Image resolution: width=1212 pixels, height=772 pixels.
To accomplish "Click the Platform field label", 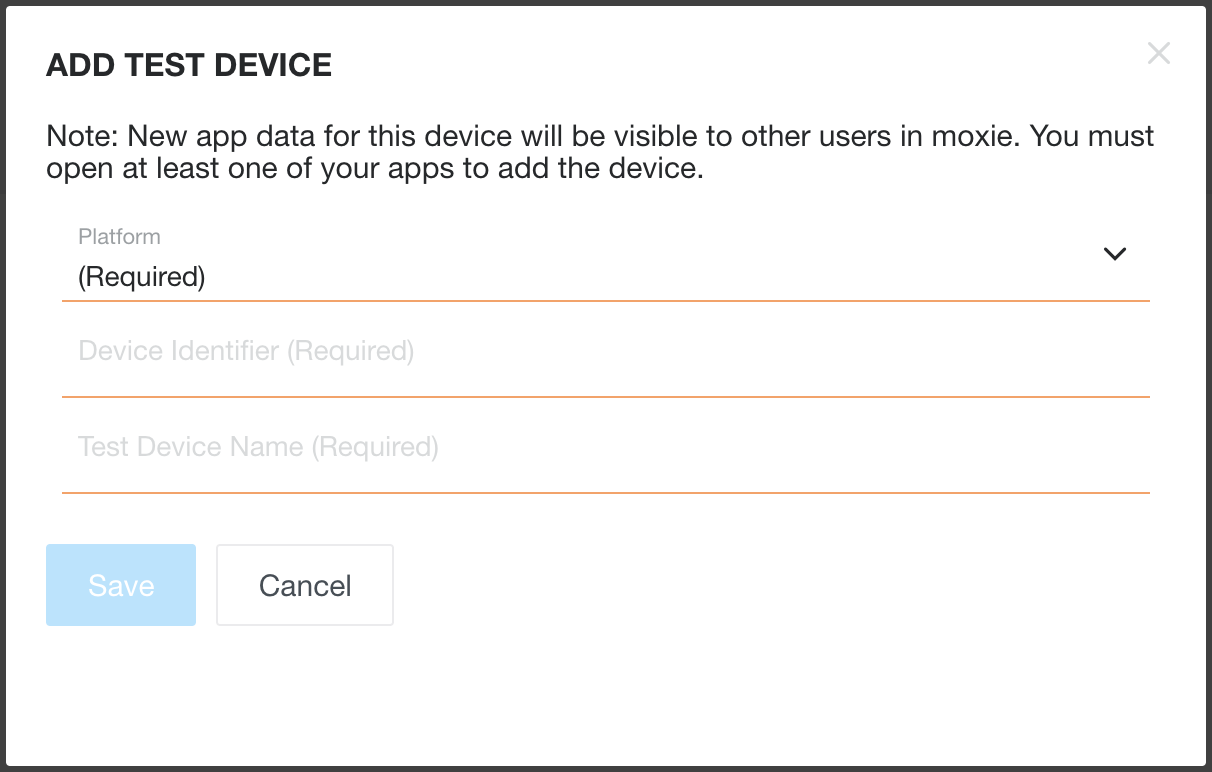I will (119, 237).
